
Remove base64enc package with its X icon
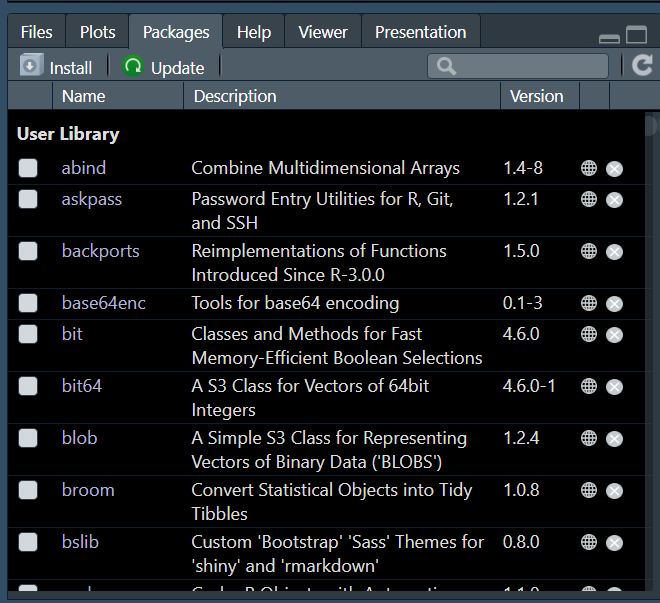tap(614, 304)
